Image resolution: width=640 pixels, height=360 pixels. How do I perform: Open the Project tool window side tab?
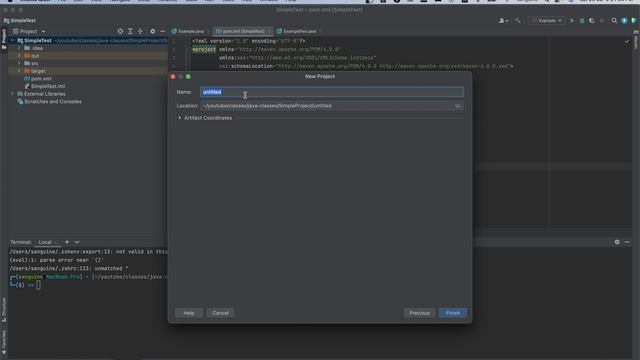coord(4,39)
